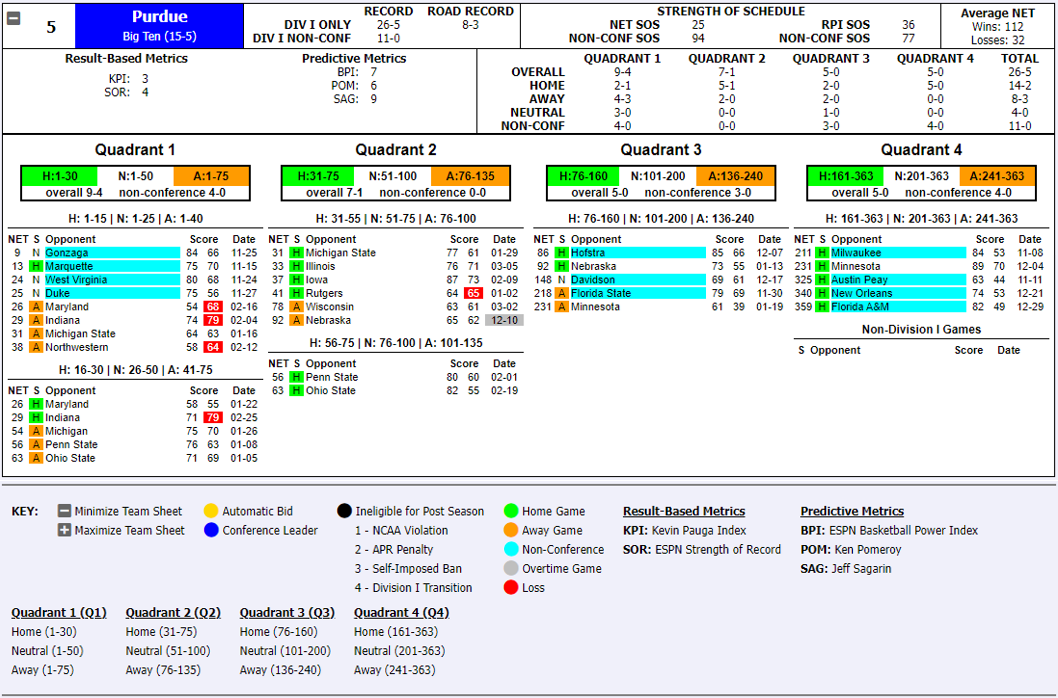The image size is (1058, 698).
Task: Click the red 65 loss score versus Rutgers
Action: (474, 293)
